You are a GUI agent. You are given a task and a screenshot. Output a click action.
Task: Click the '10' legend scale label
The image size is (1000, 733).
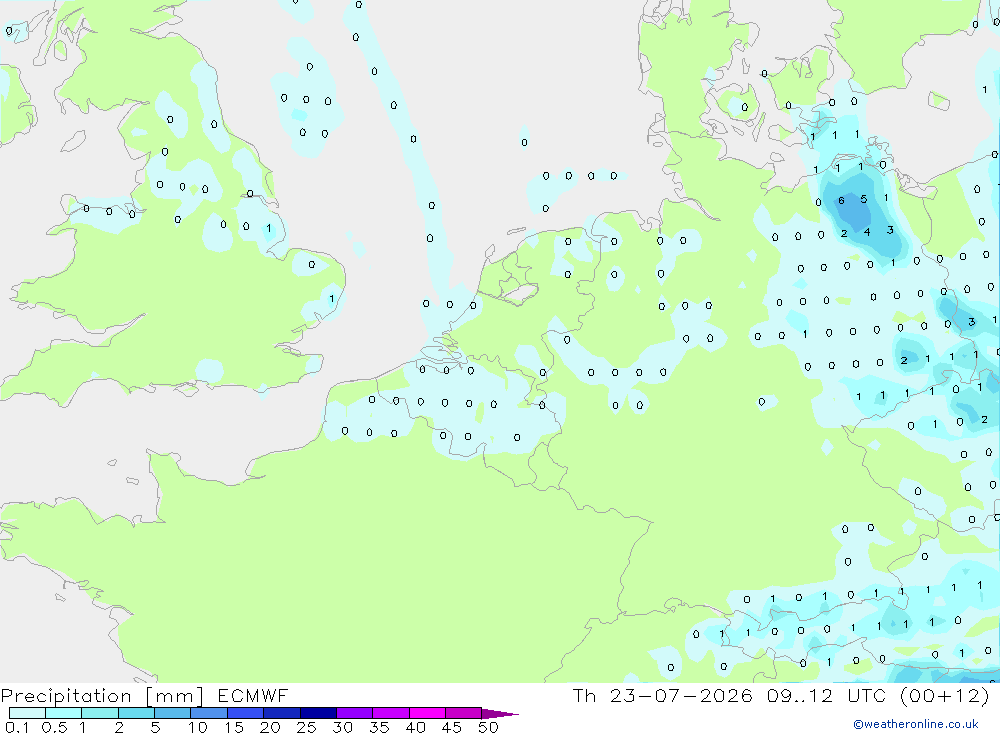point(198,727)
